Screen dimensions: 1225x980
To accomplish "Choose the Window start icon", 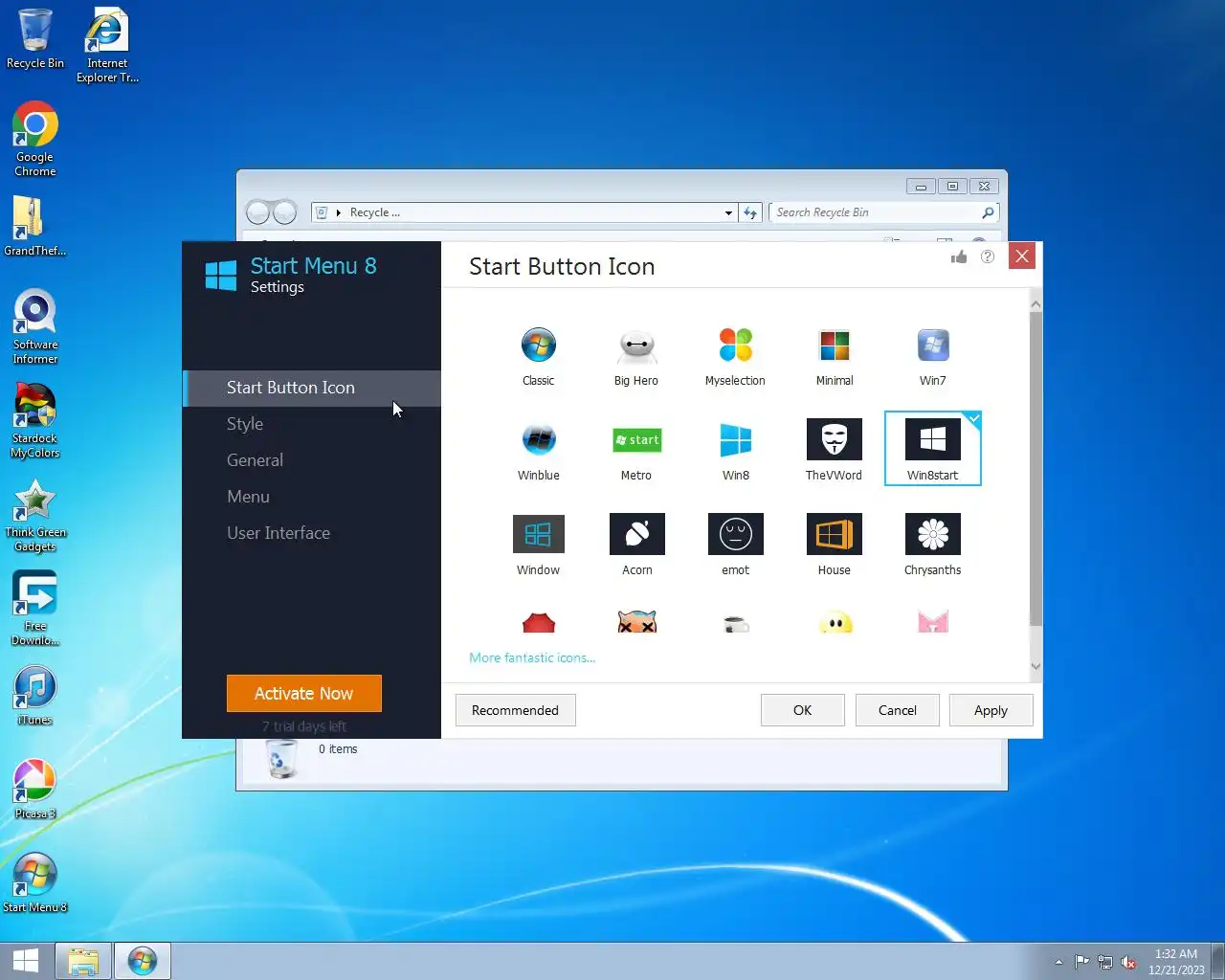I will pyautogui.click(x=538, y=545).
